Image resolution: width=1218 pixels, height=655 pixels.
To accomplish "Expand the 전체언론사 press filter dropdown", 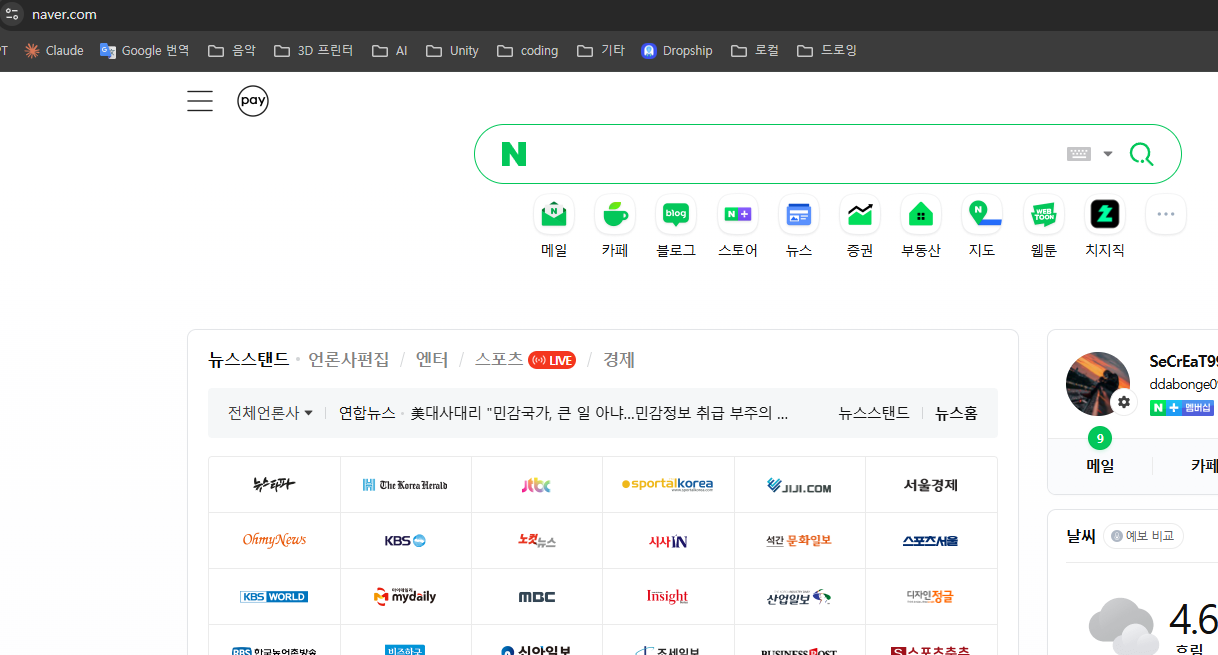I will pyautogui.click(x=270, y=413).
